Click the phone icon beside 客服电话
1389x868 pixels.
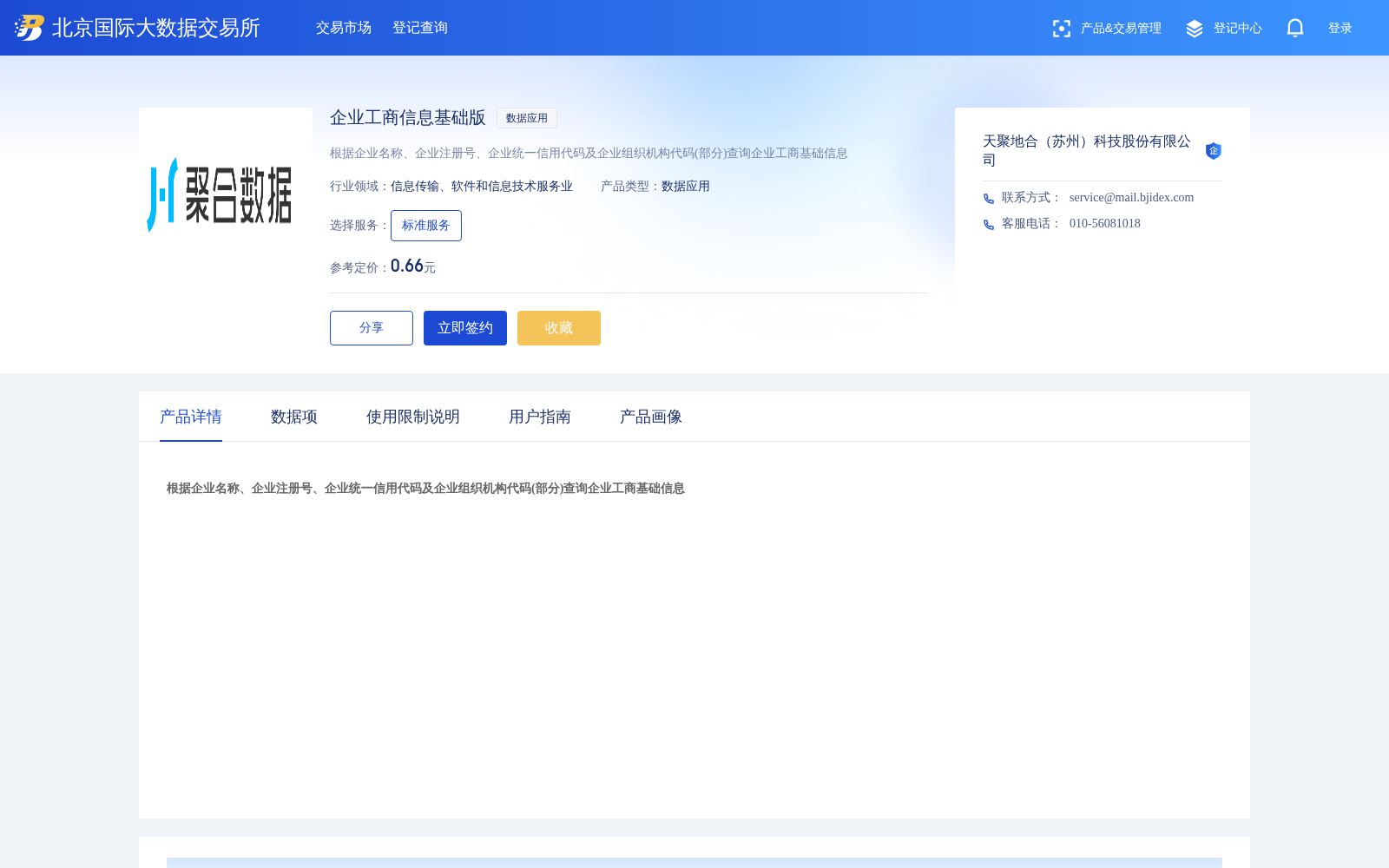pyautogui.click(x=989, y=225)
